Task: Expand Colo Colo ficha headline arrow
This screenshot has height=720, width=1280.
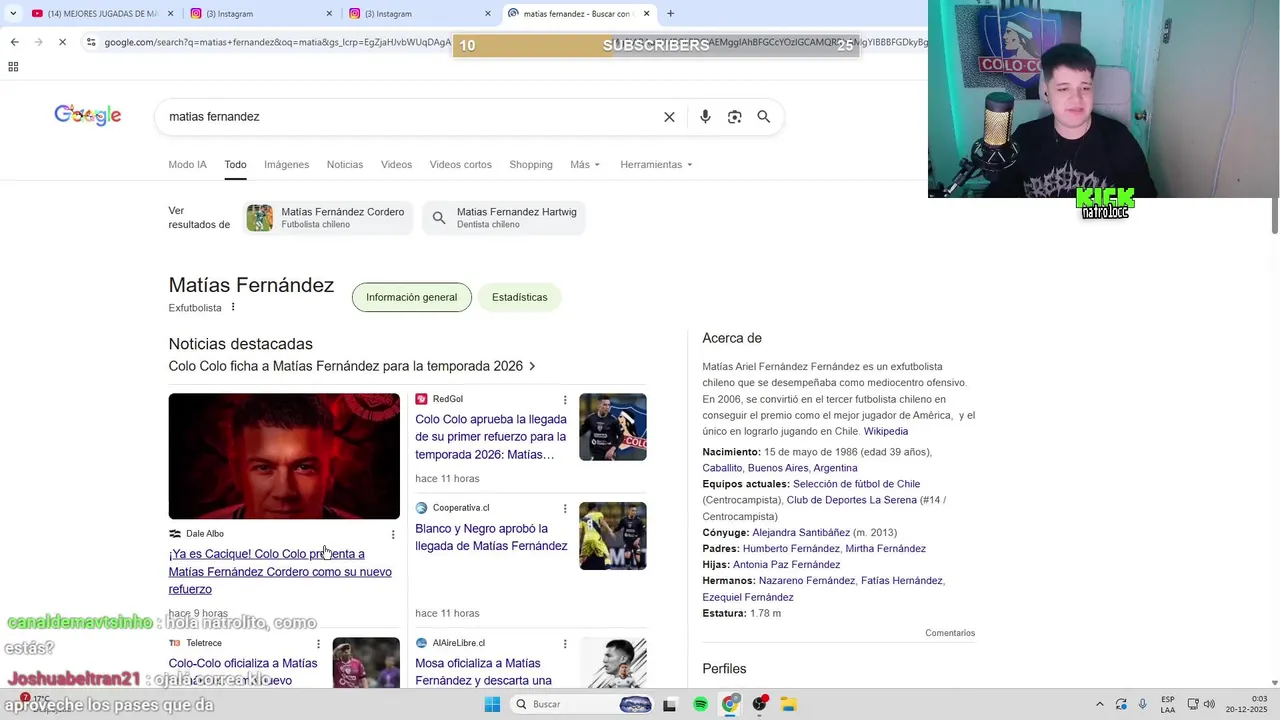Action: (532, 366)
